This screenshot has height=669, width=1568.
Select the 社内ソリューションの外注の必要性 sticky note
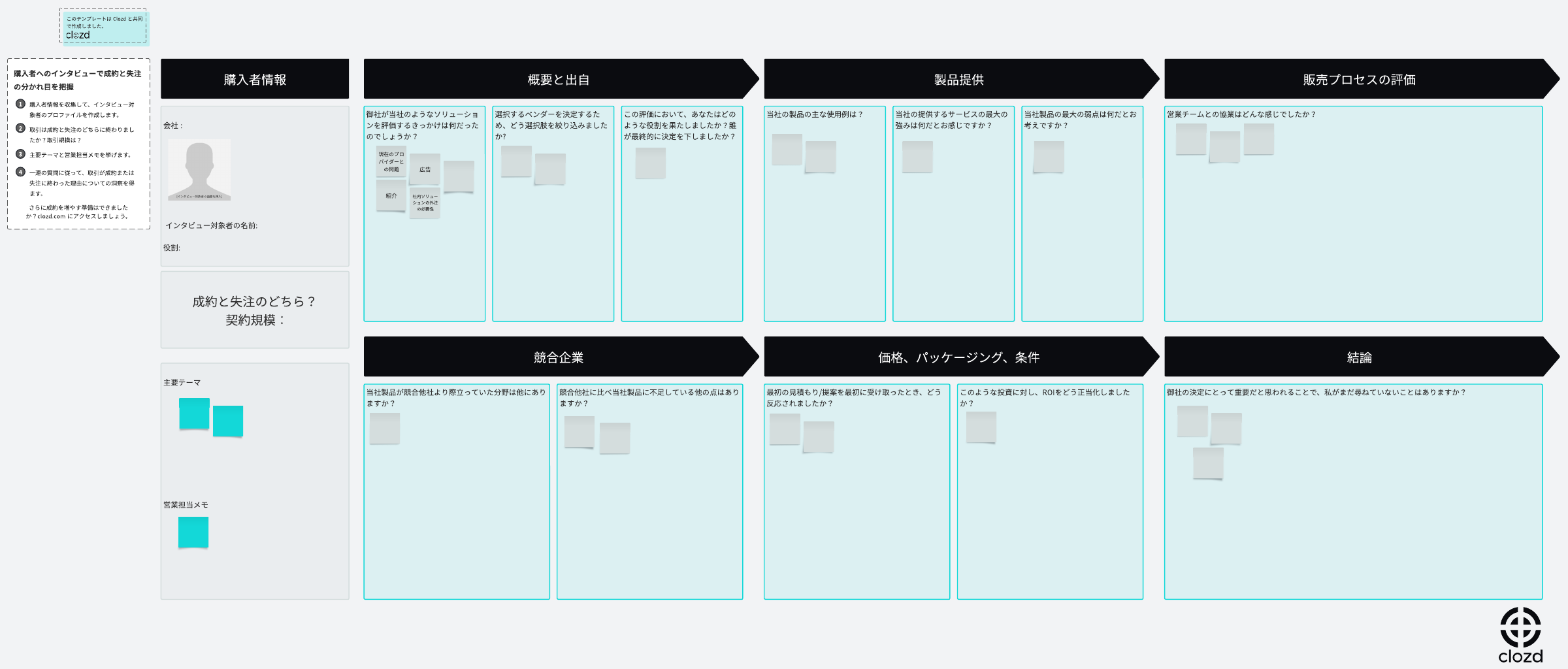[425, 203]
